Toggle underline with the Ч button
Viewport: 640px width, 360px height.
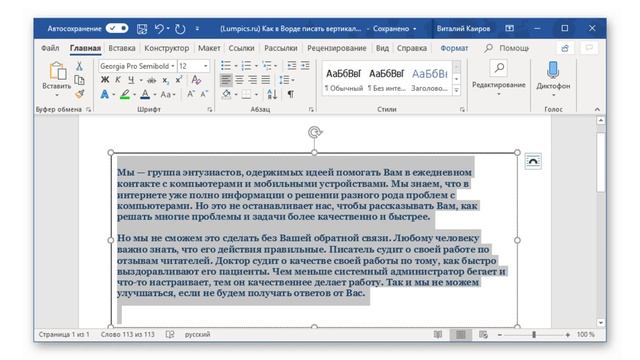point(131,80)
